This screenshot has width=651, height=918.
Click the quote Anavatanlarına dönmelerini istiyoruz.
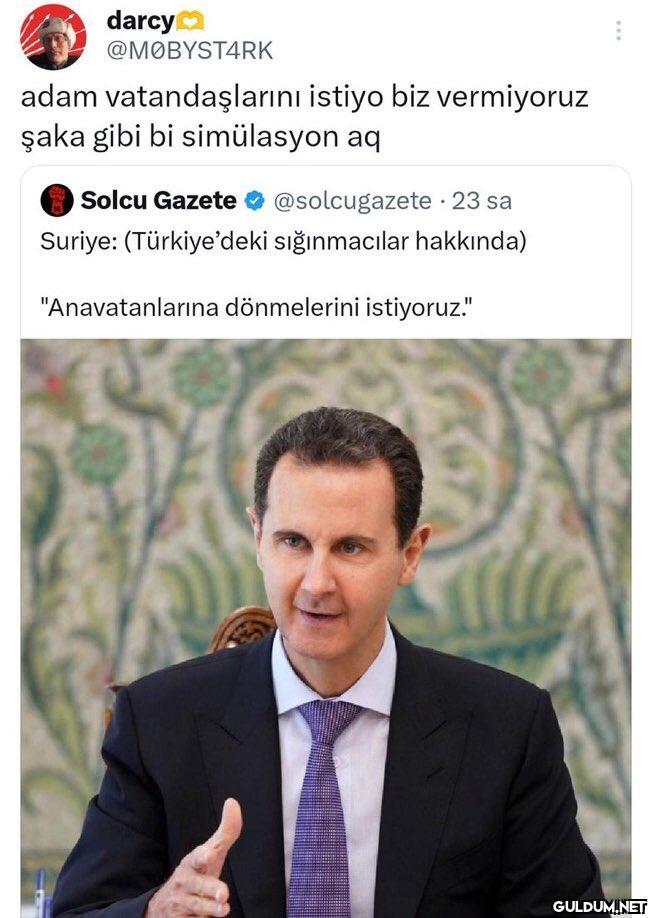coord(255,307)
